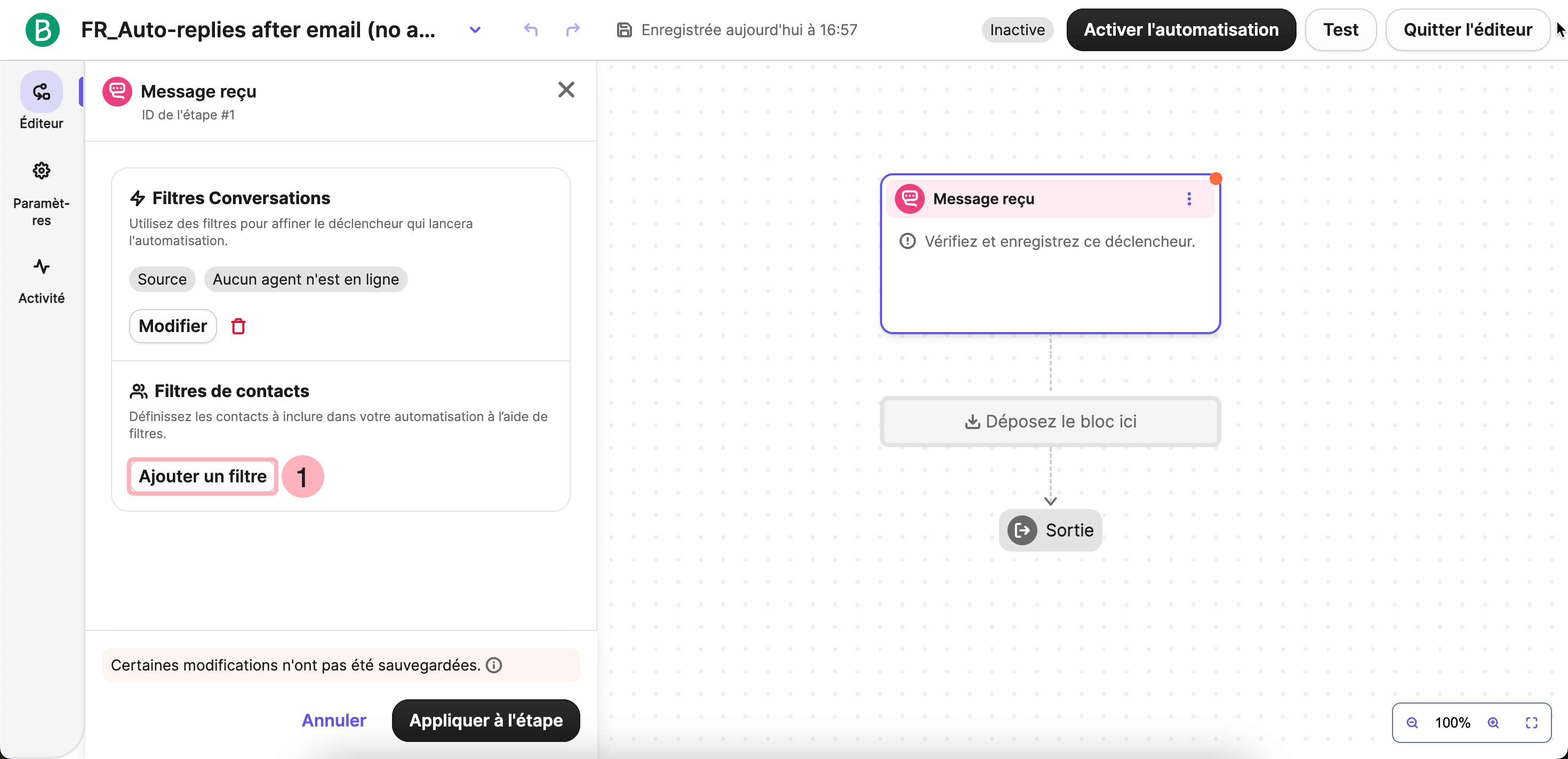
Task: Select the Message reçu trigger node
Action: click(1050, 254)
